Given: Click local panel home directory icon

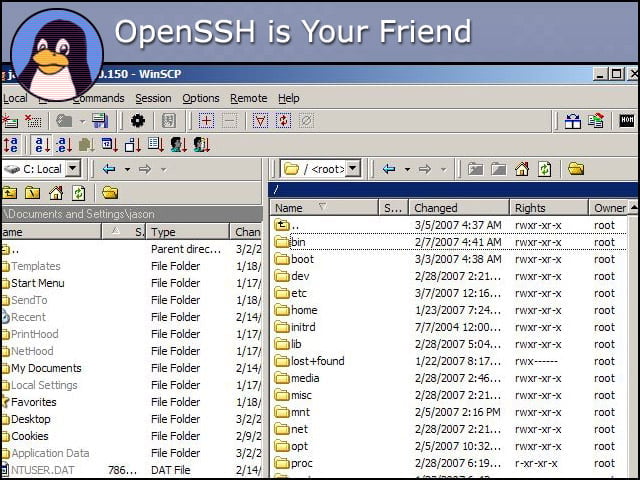Looking at the screenshot, I should click(56, 193).
